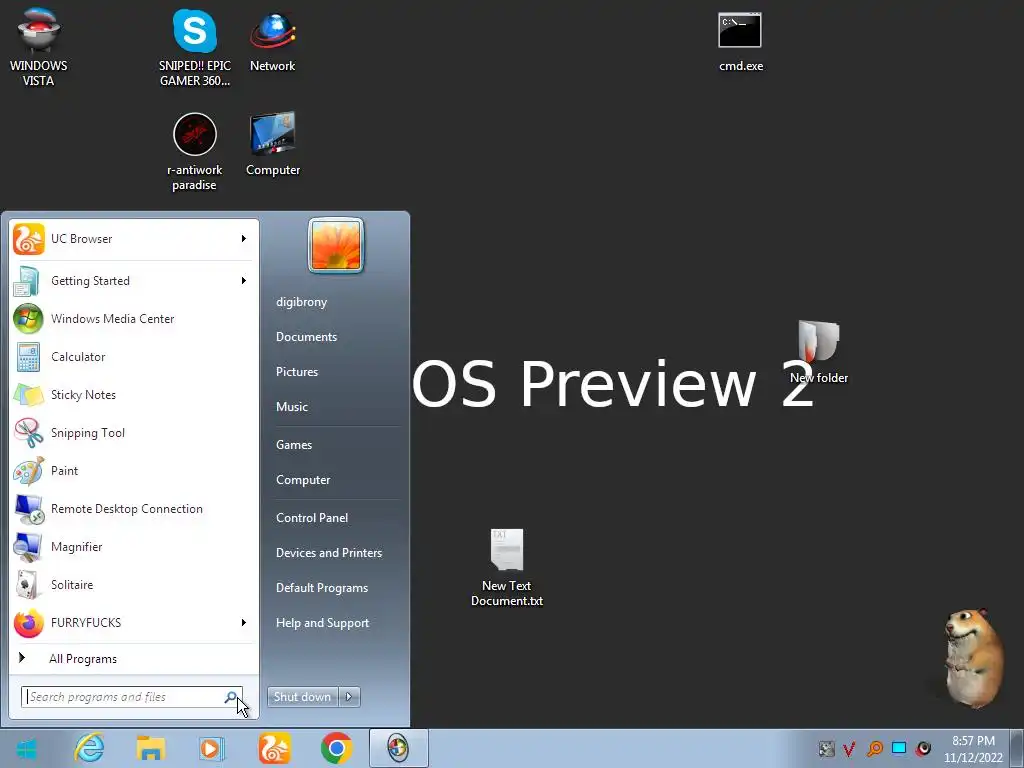
Task: Open Computer in Start menu right pane
Action: [x=303, y=480]
